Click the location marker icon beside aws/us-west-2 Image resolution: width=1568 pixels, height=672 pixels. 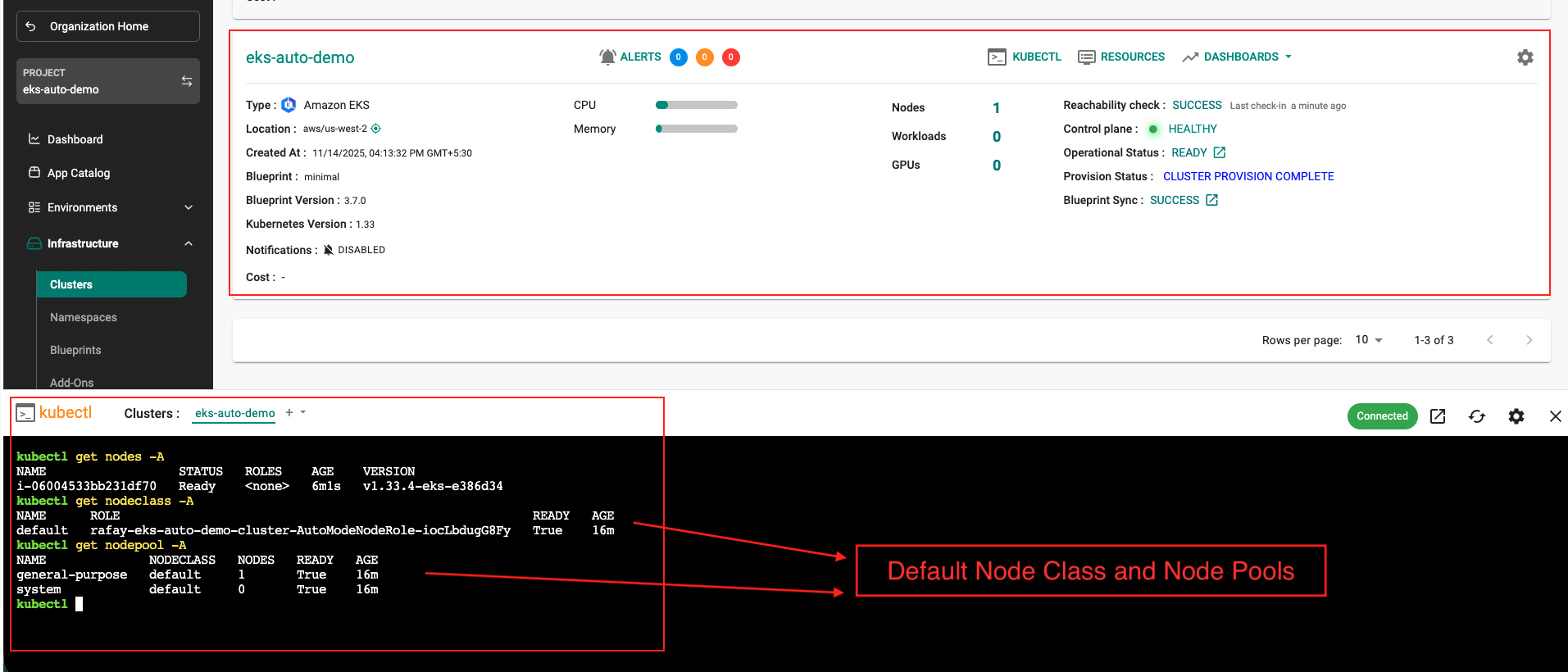[376, 129]
